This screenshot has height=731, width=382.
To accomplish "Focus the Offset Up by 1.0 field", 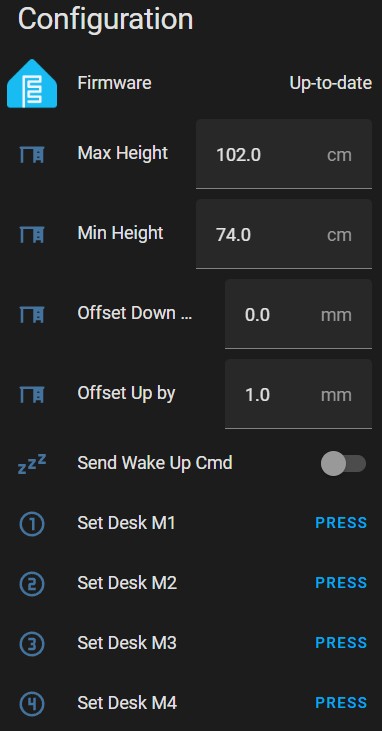I will 298,394.
